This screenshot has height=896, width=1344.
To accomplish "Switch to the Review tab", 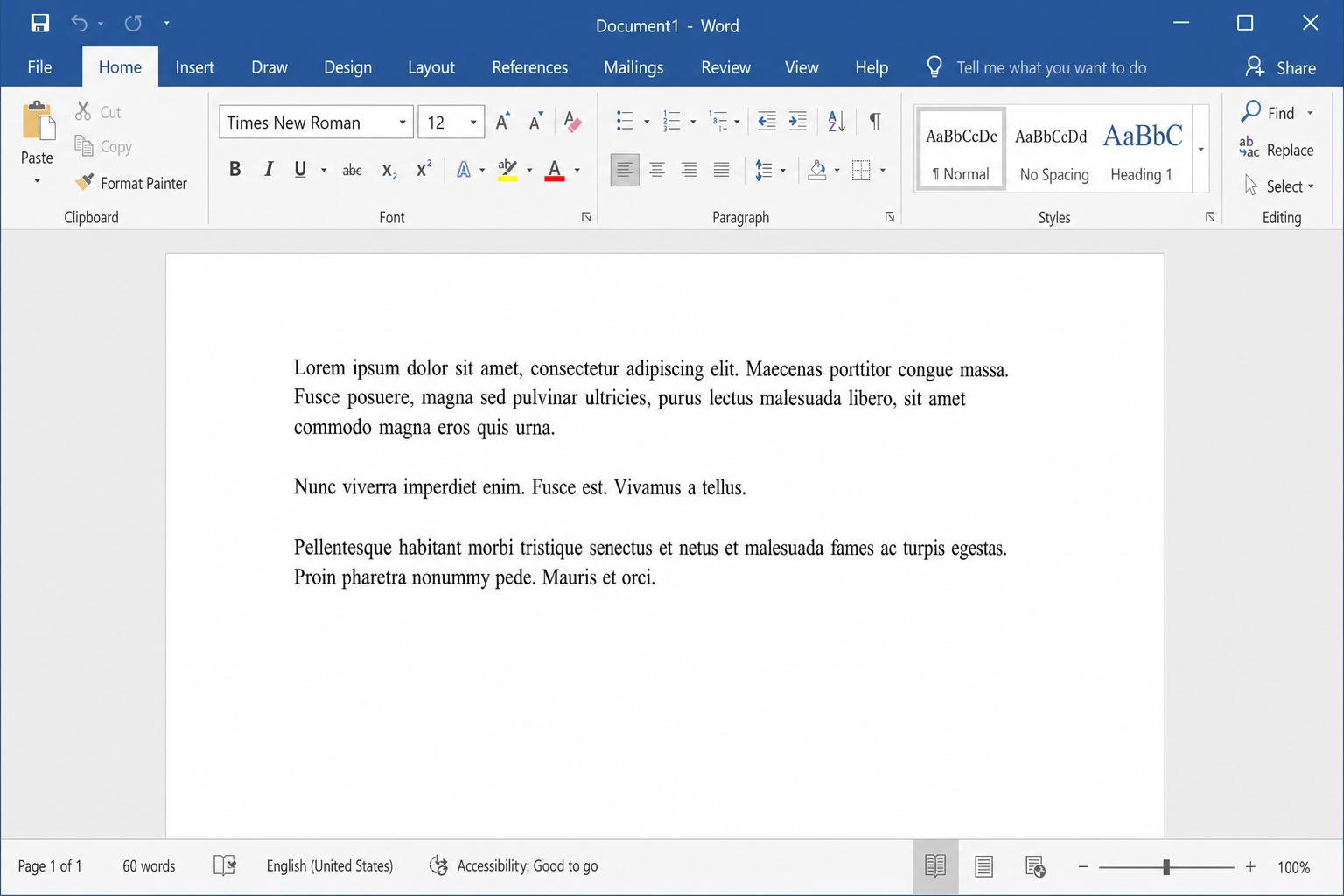I will coord(725,67).
